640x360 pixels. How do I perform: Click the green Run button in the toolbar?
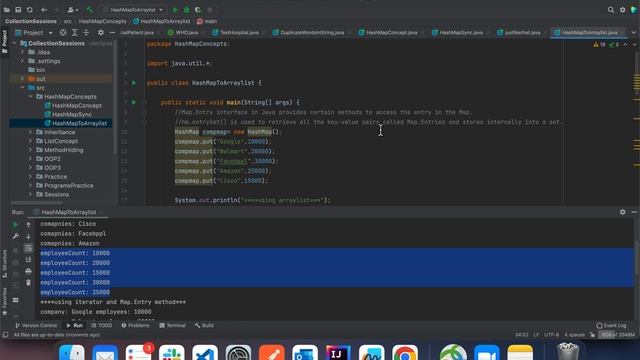pyautogui.click(x=175, y=10)
